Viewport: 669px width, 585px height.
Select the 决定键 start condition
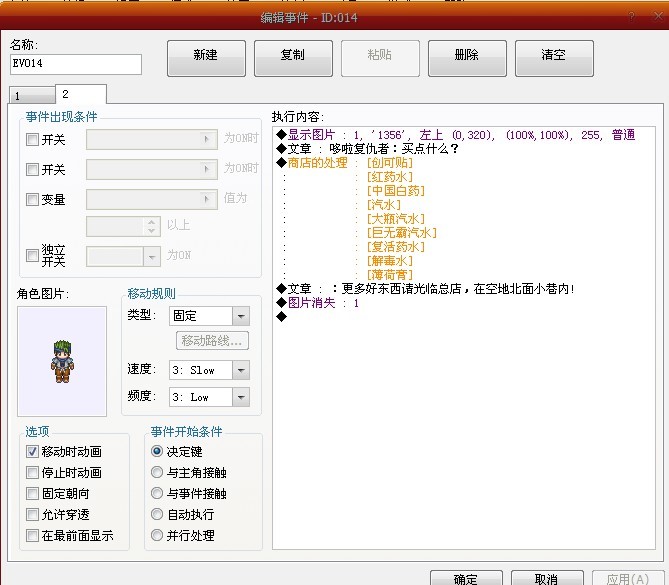(x=157, y=451)
